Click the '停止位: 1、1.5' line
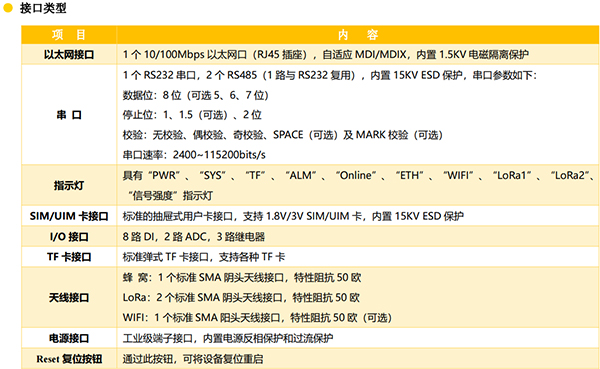The image size is (600, 369). click(x=192, y=115)
